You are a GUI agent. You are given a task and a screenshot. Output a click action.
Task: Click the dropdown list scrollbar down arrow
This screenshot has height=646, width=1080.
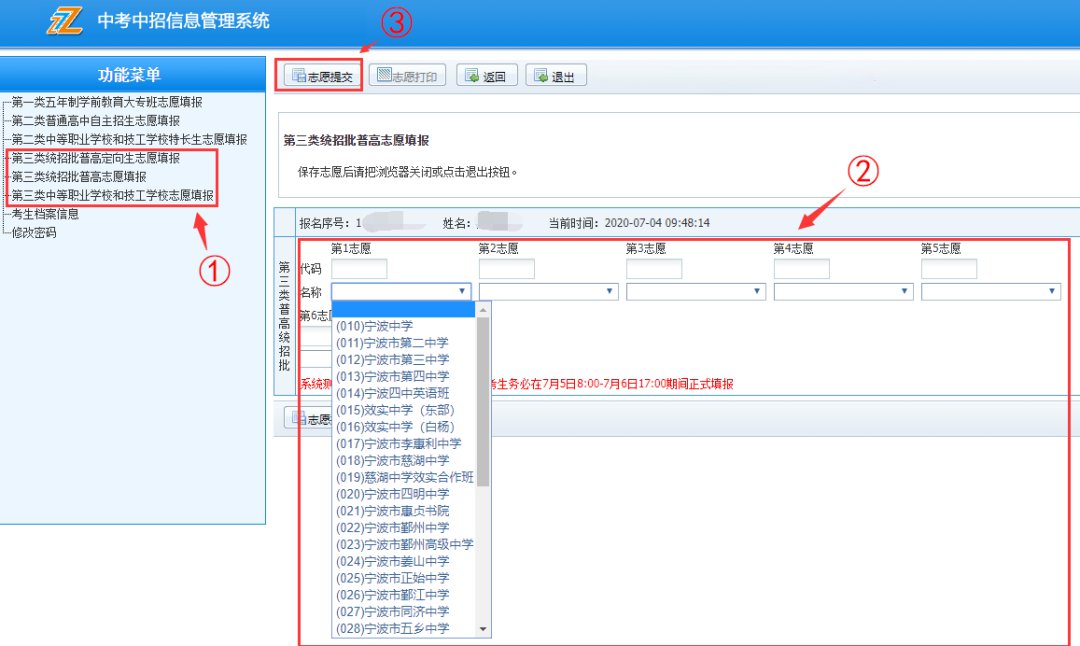click(x=484, y=629)
